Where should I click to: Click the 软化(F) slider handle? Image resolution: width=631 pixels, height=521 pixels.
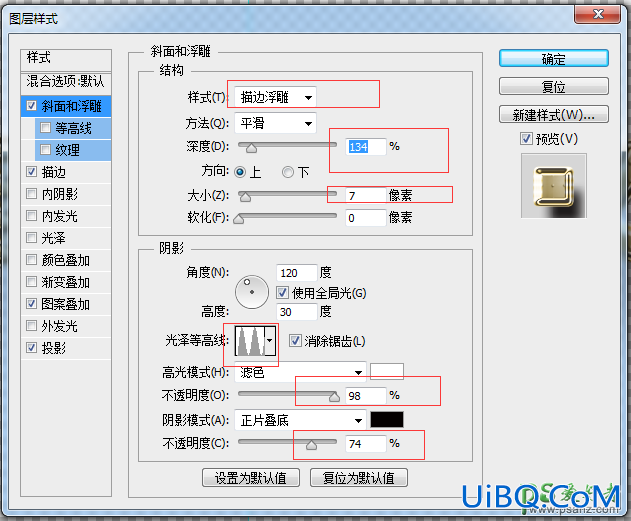point(239,218)
